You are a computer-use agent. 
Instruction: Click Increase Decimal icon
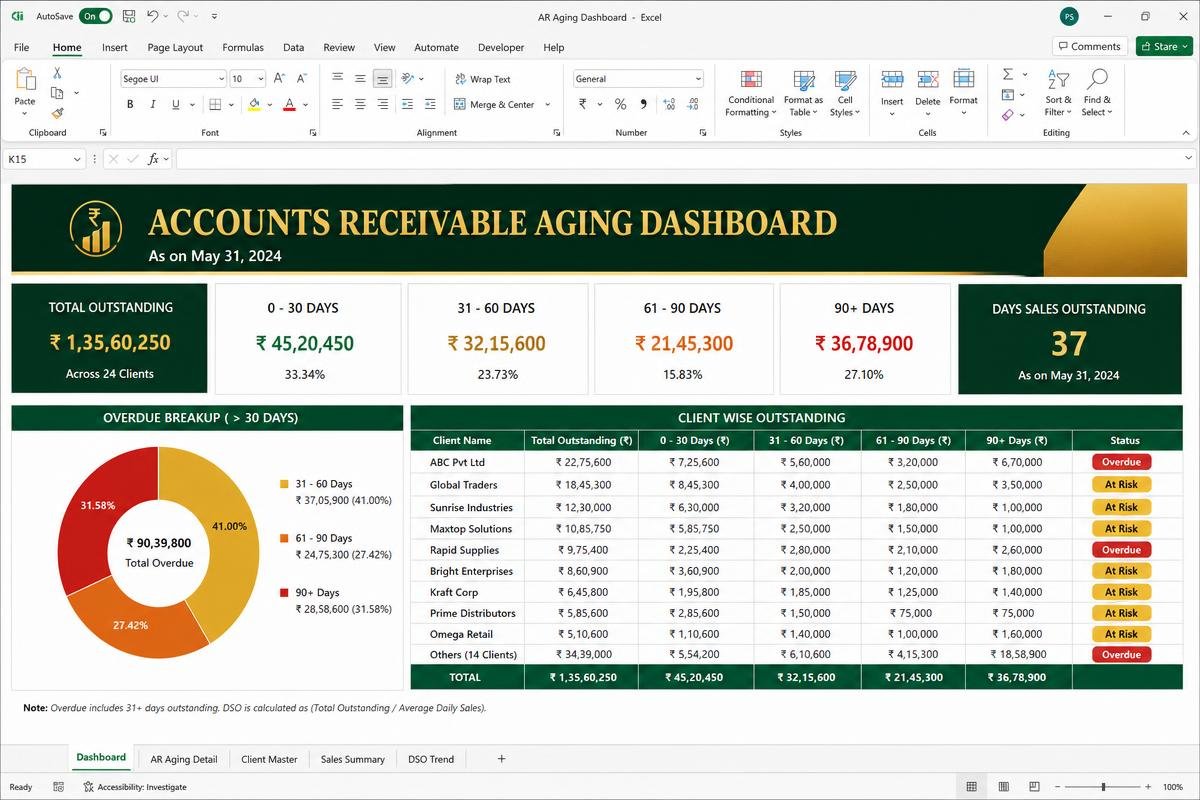667,104
